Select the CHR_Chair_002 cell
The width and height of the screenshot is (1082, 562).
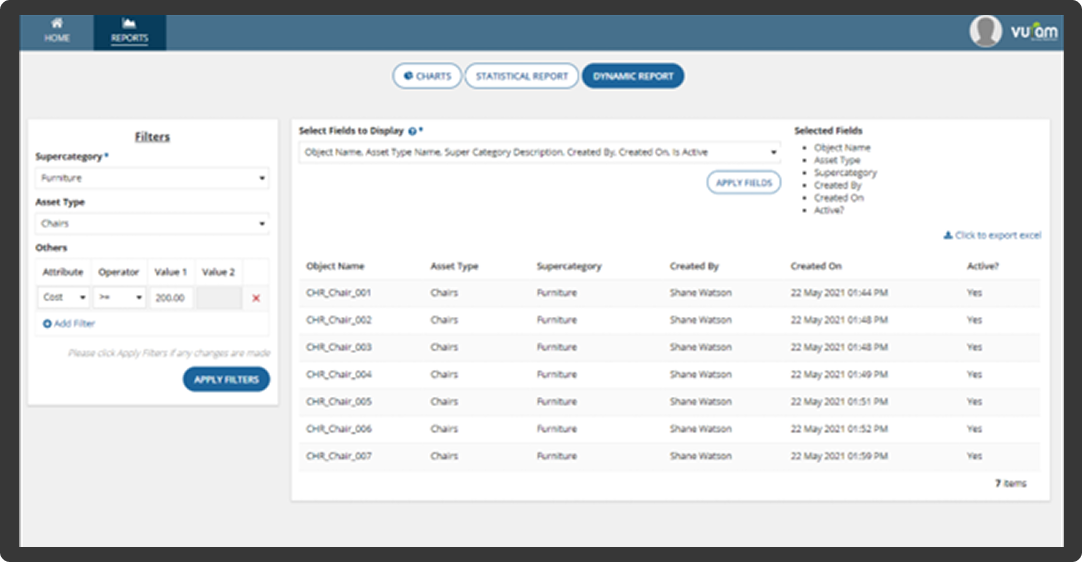coord(339,320)
